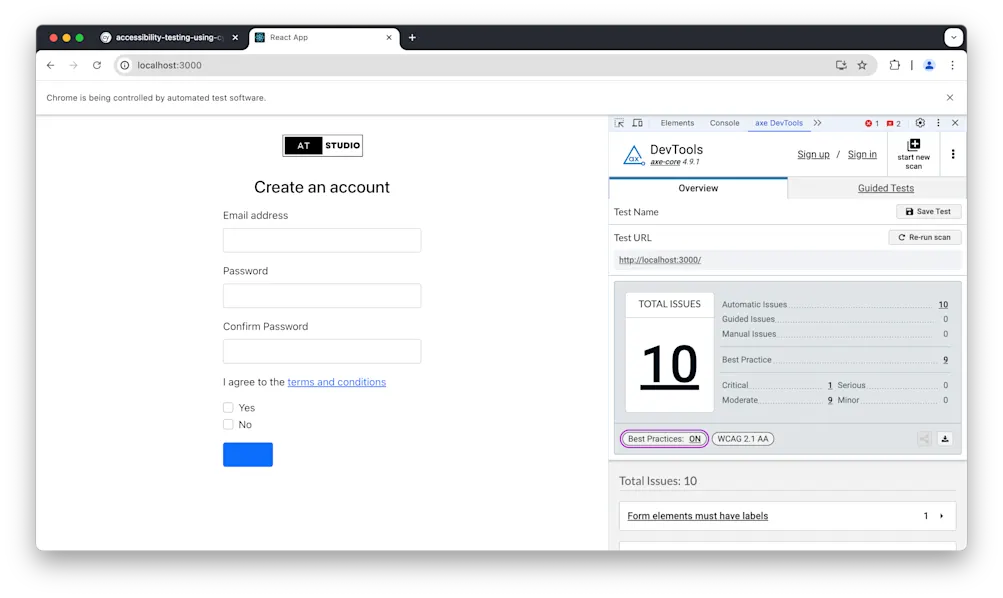The width and height of the screenshot is (1003, 598).
Task: Start a new scan
Action: [913, 154]
